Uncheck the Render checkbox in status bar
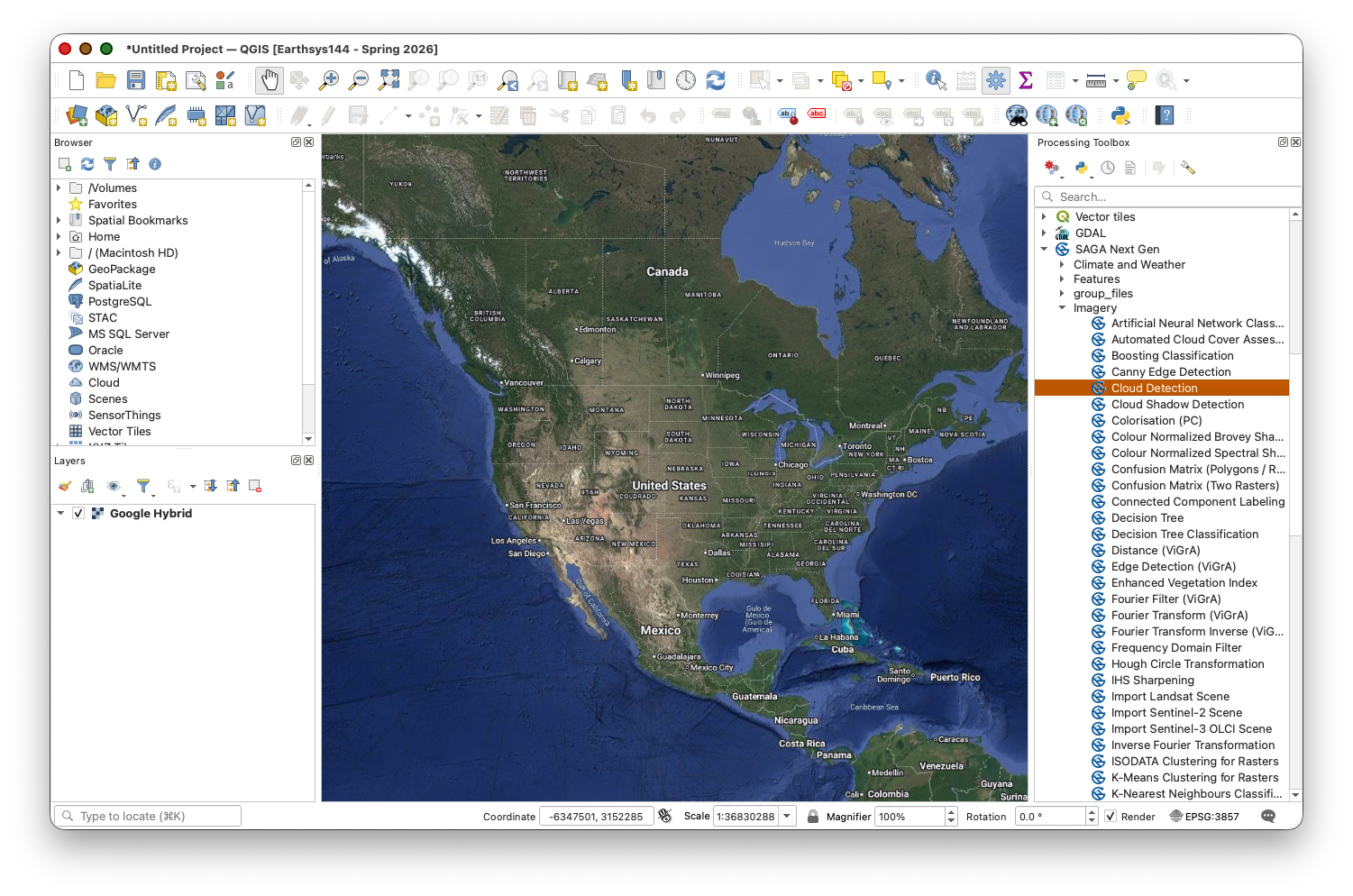Image resolution: width=1353 pixels, height=896 pixels. (x=1111, y=817)
